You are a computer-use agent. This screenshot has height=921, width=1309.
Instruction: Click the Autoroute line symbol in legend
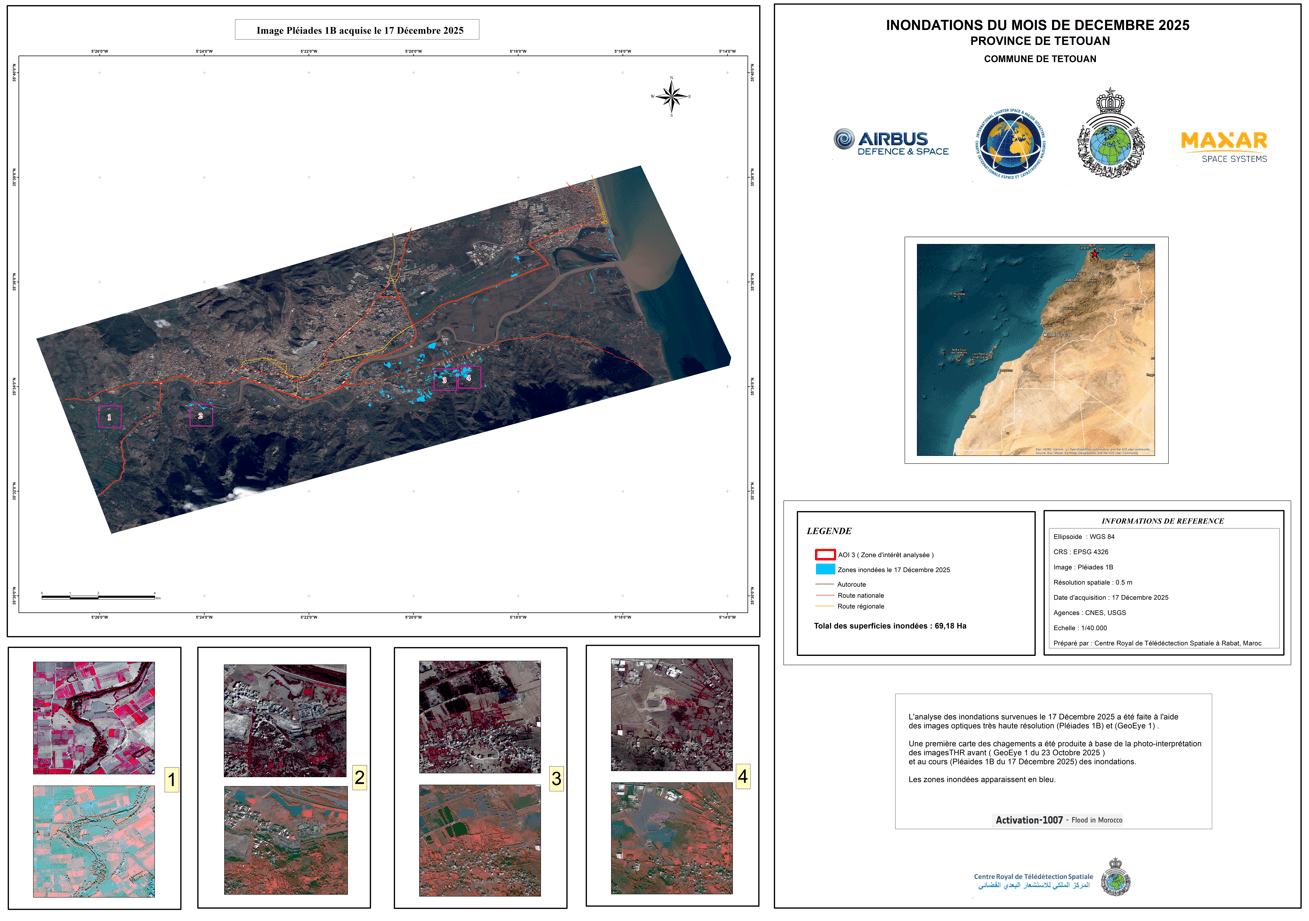[825, 582]
